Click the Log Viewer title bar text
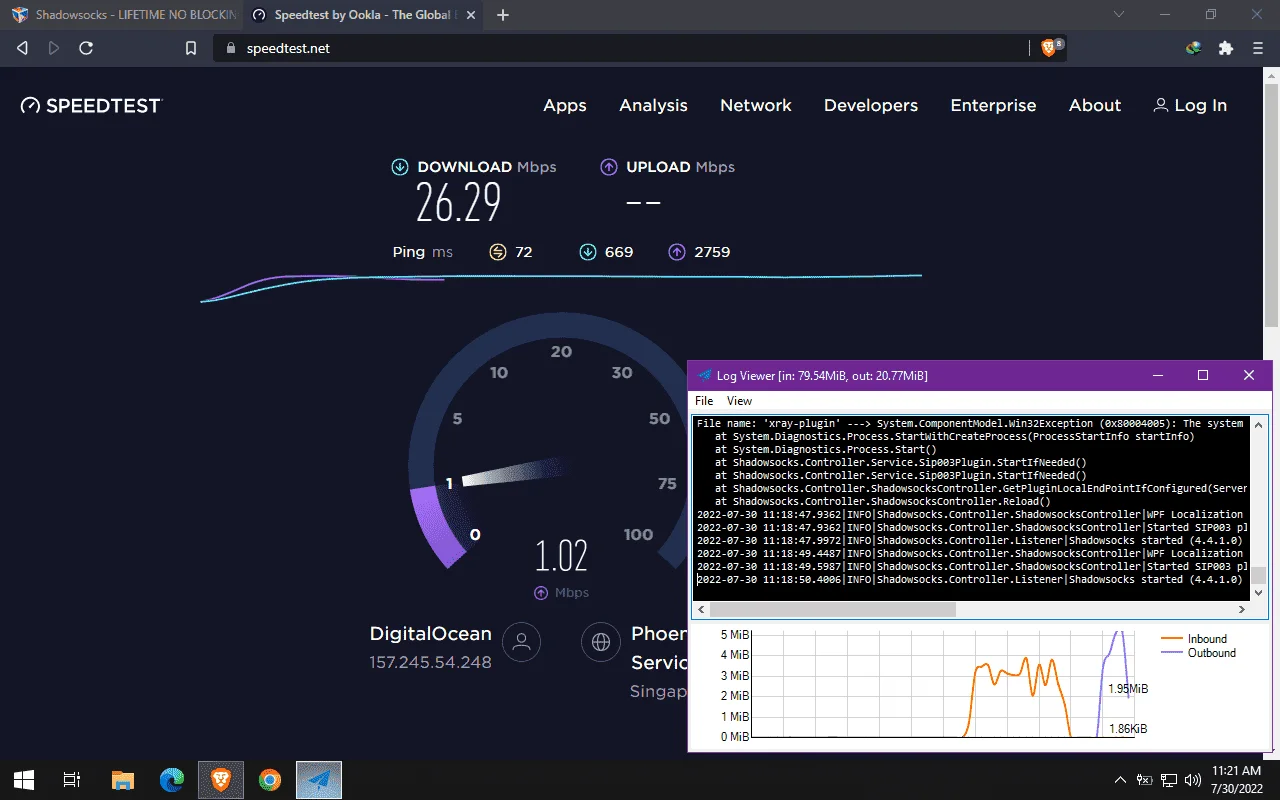Viewport: 1280px width, 800px height. [x=821, y=376]
